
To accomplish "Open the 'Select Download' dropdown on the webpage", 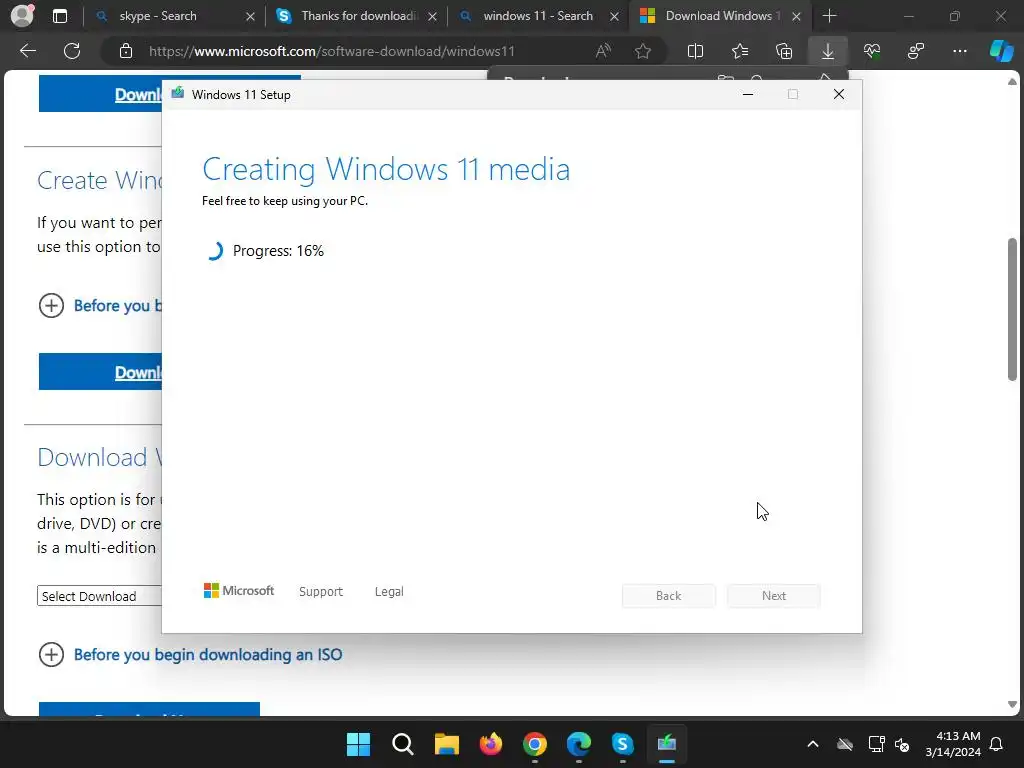I will click(x=99, y=596).
